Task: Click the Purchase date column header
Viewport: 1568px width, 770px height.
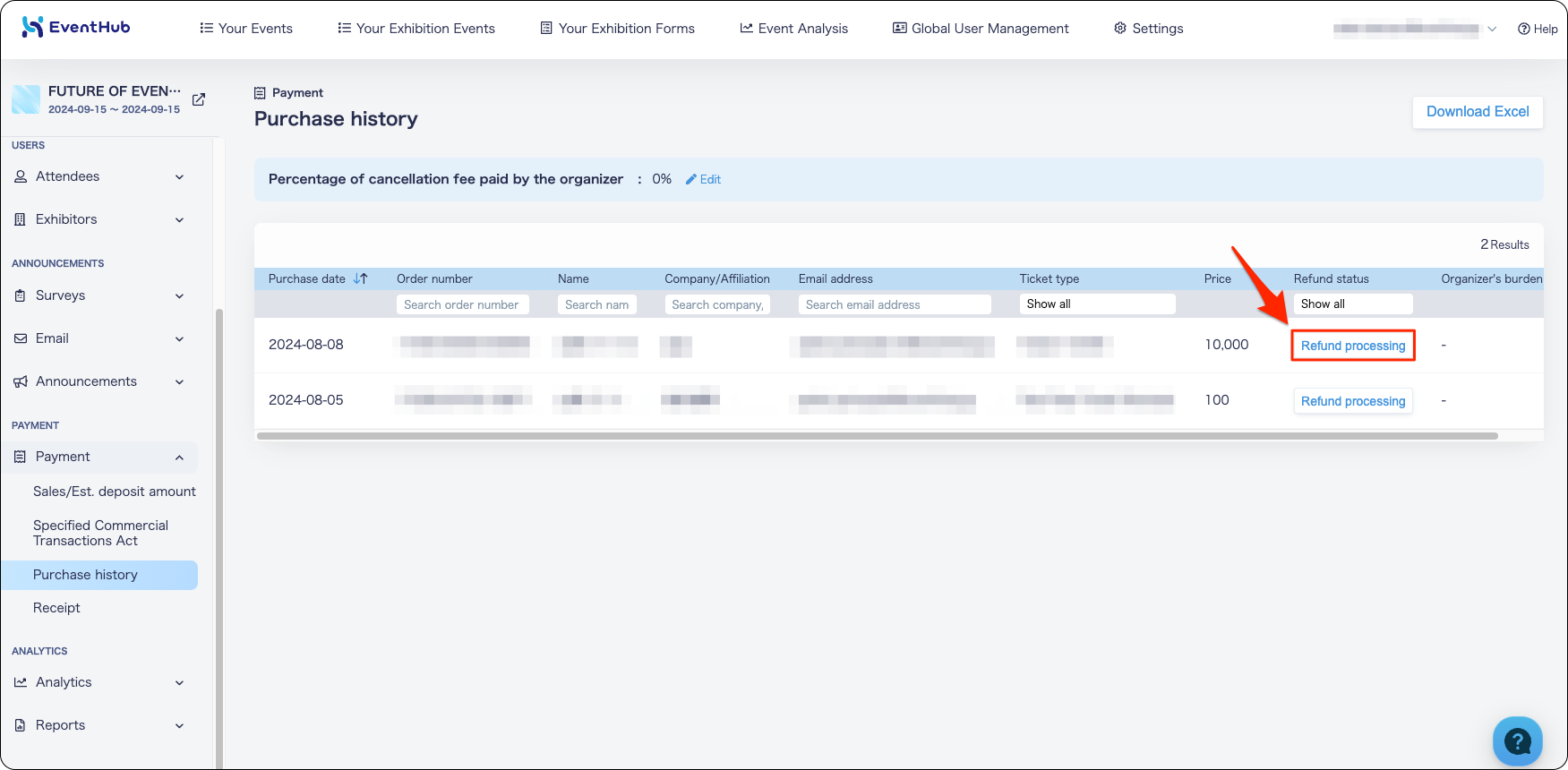Action: pos(307,278)
